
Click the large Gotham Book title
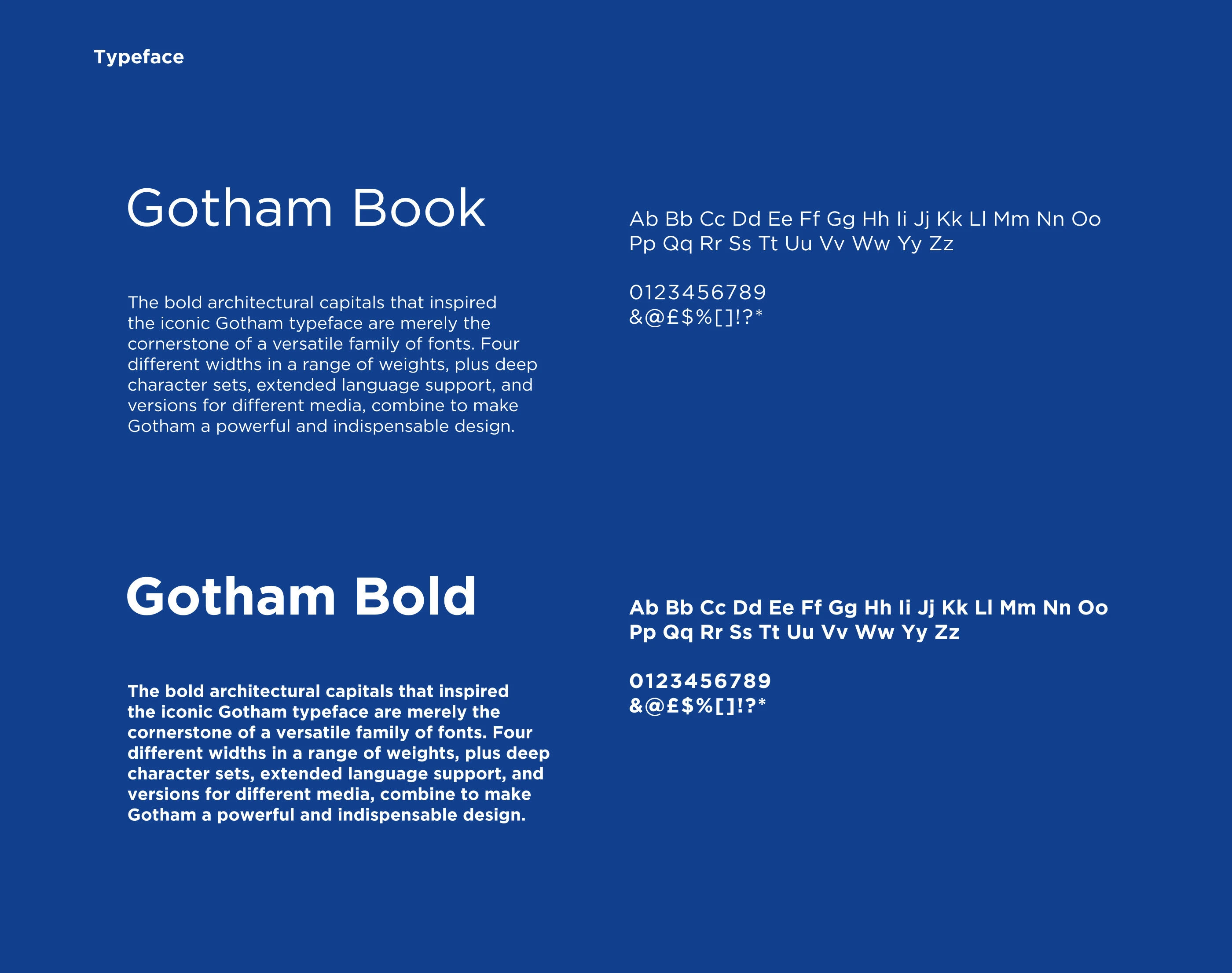[306, 208]
